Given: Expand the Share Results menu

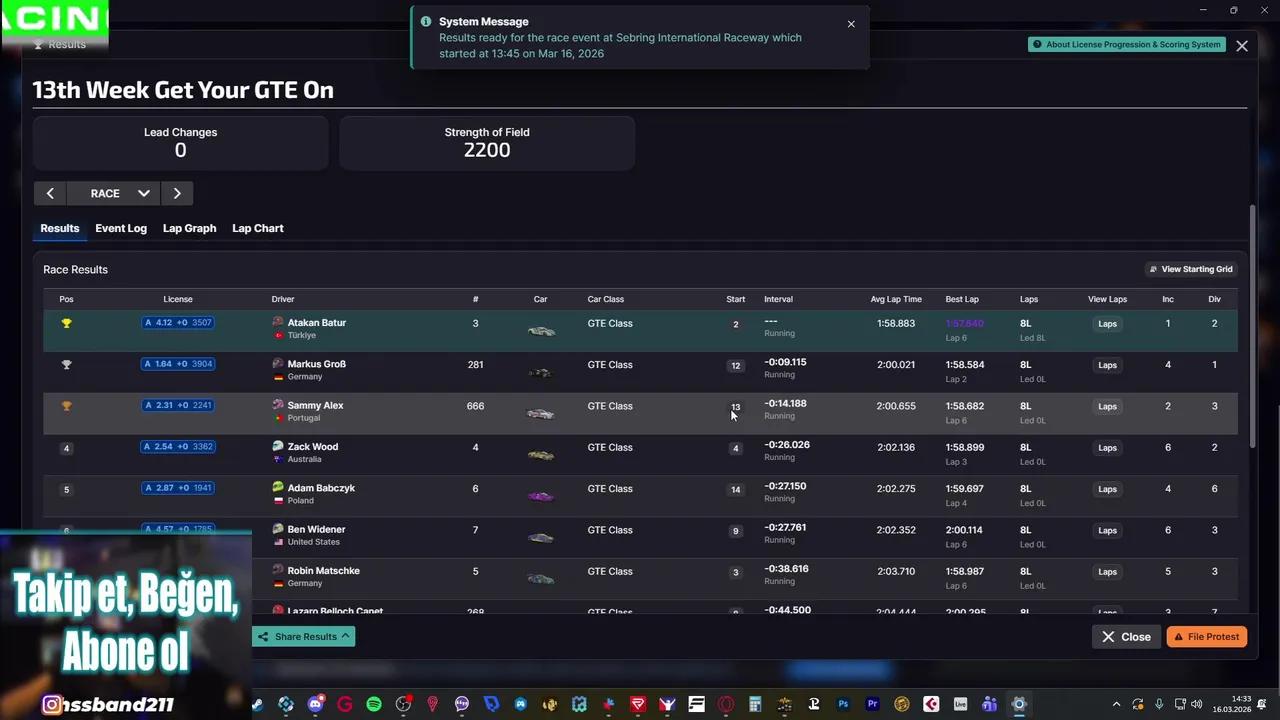Looking at the screenshot, I should 304,636.
